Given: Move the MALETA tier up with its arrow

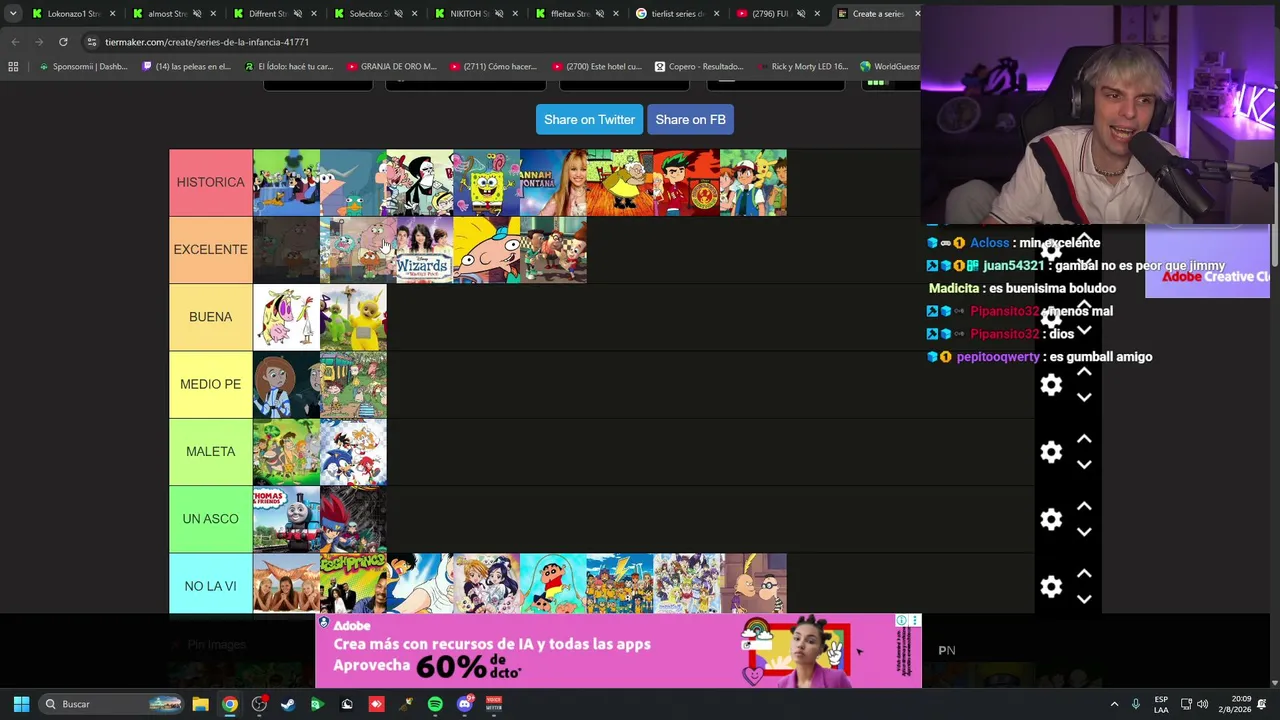Looking at the screenshot, I should [1084, 439].
